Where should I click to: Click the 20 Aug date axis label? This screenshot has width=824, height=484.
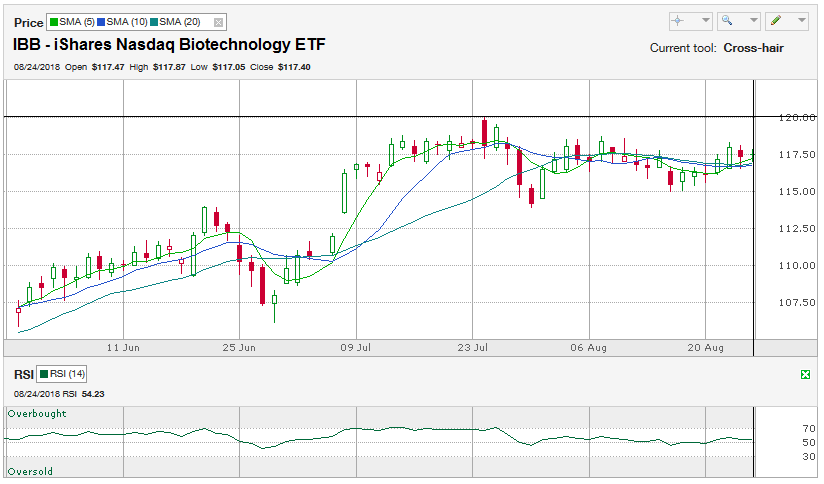705,348
